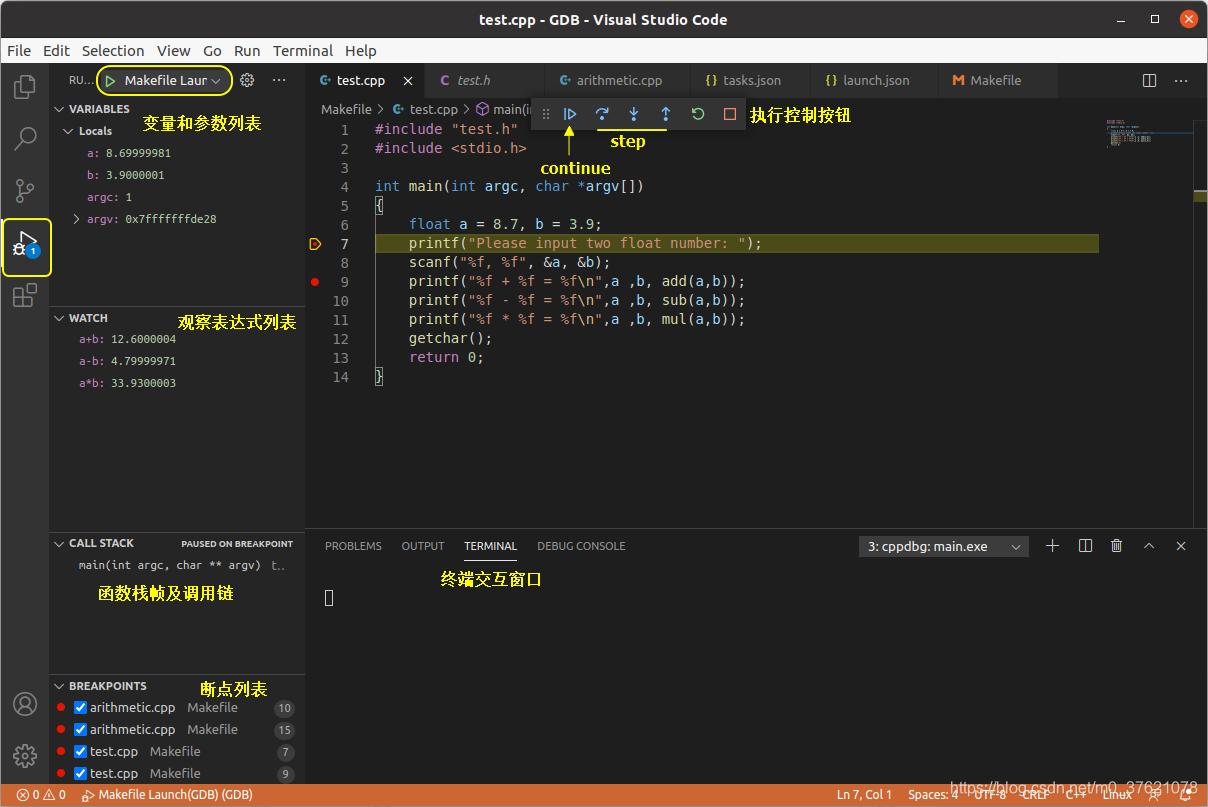
Task: Open the Terminal menu
Action: (x=303, y=51)
